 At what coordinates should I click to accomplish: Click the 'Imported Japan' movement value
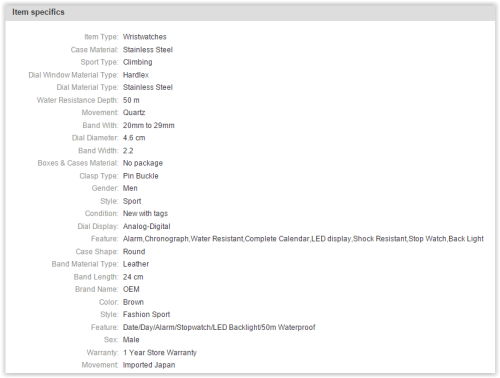coord(149,365)
